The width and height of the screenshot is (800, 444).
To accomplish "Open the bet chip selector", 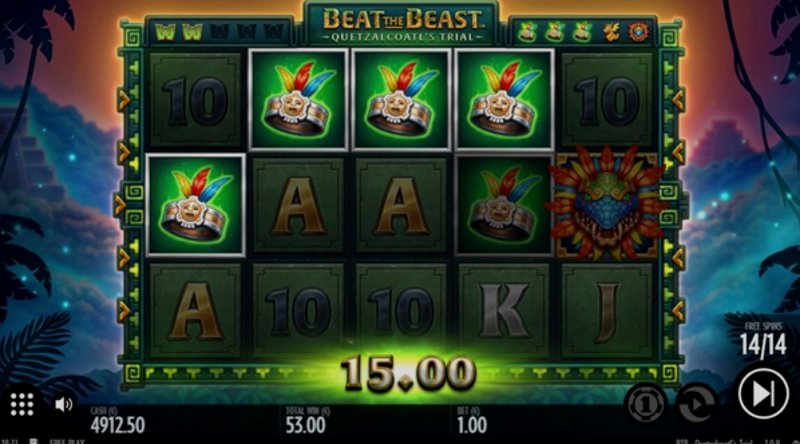I will [x=646, y=404].
